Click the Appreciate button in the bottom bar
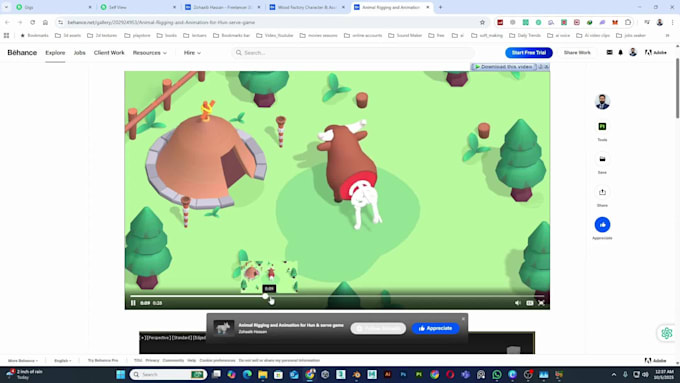Image resolution: width=680 pixels, height=383 pixels. tap(435, 328)
